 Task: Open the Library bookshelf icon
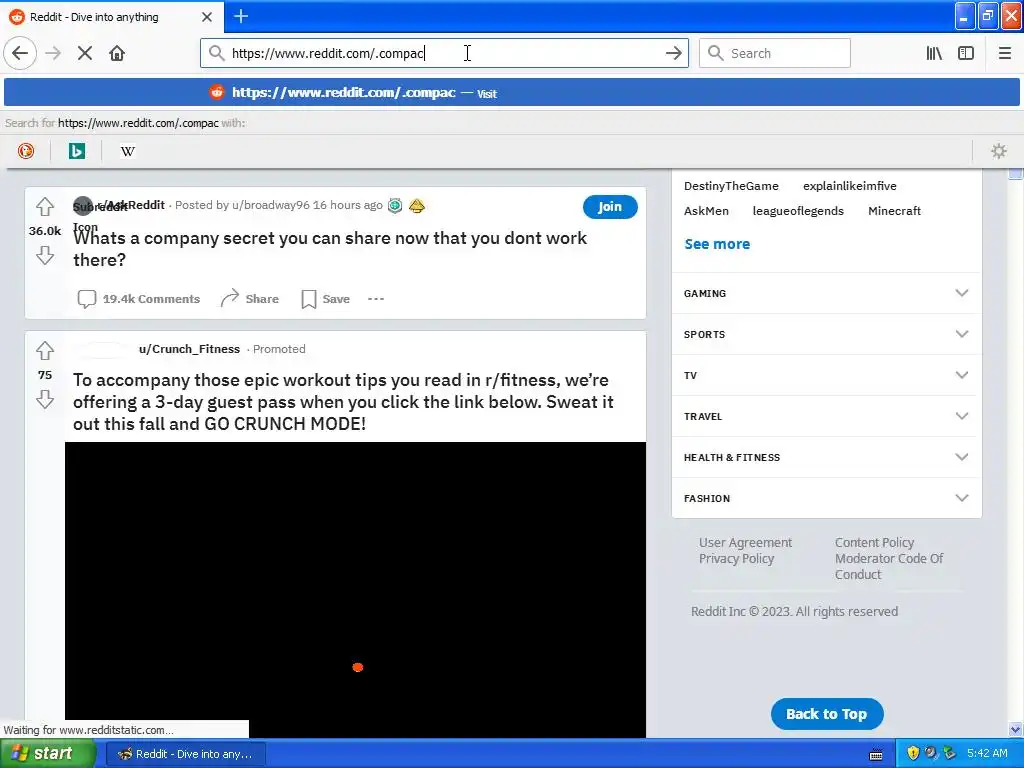point(934,54)
